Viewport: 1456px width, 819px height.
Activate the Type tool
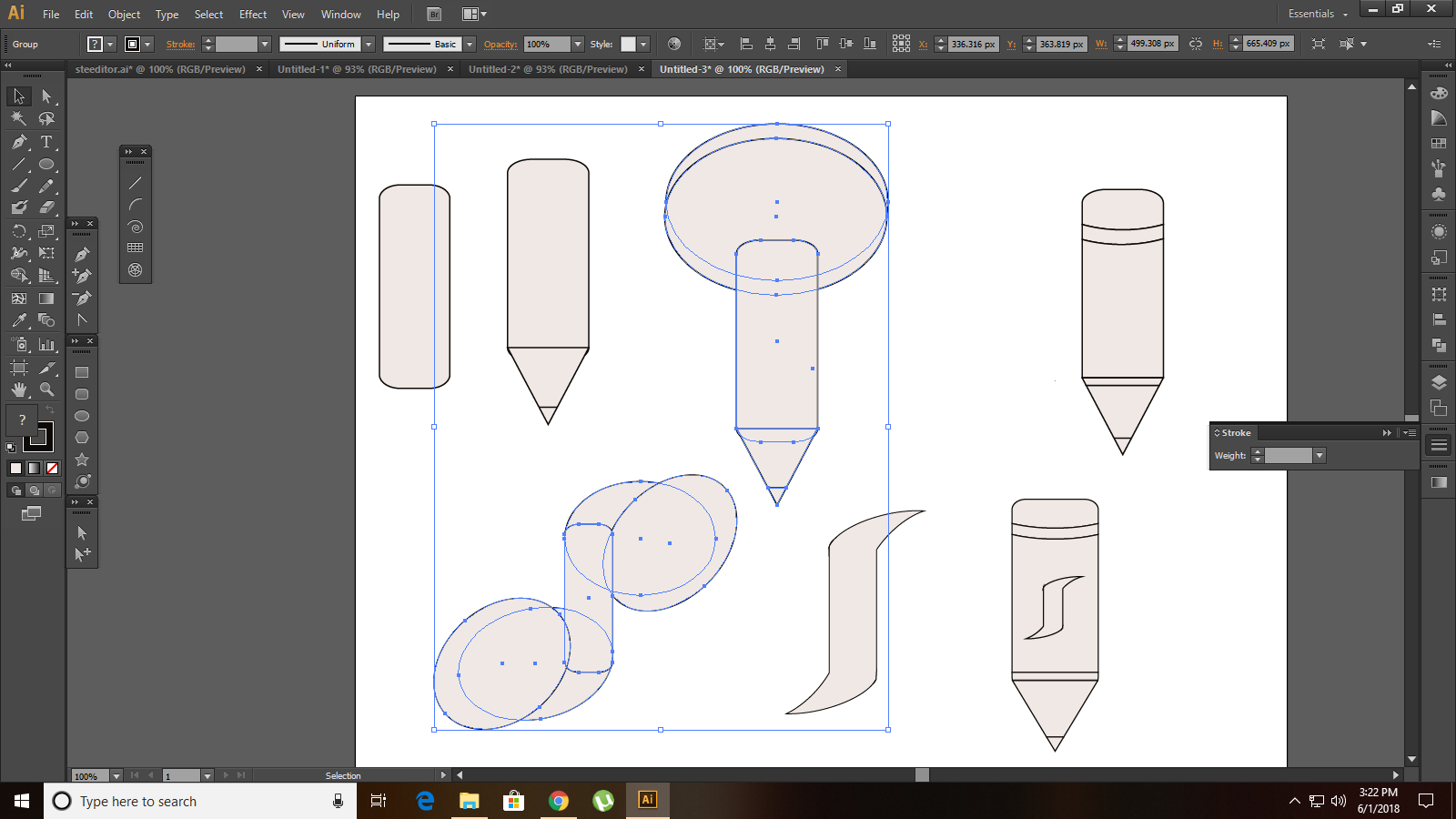[x=45, y=142]
